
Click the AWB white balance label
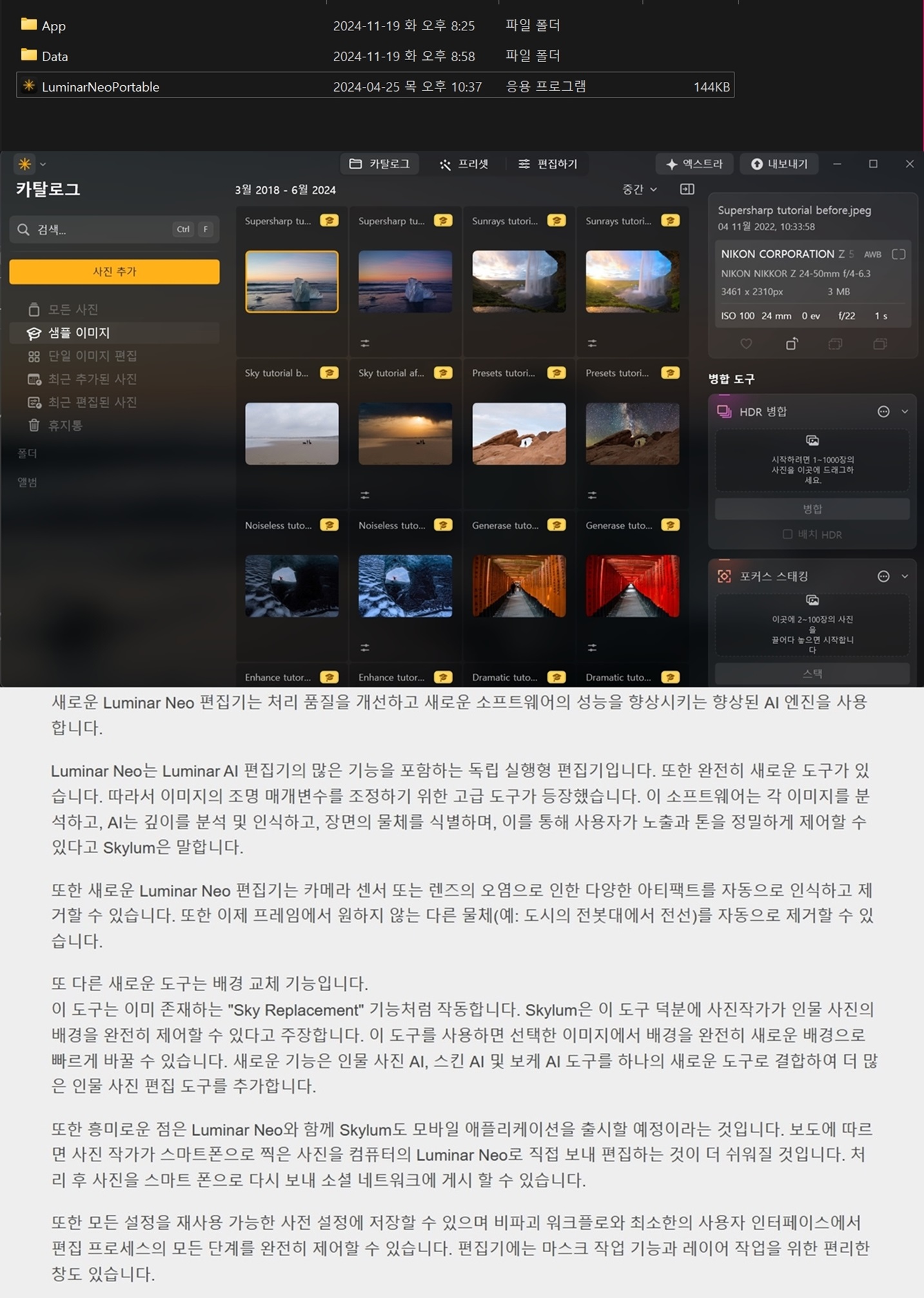872,254
